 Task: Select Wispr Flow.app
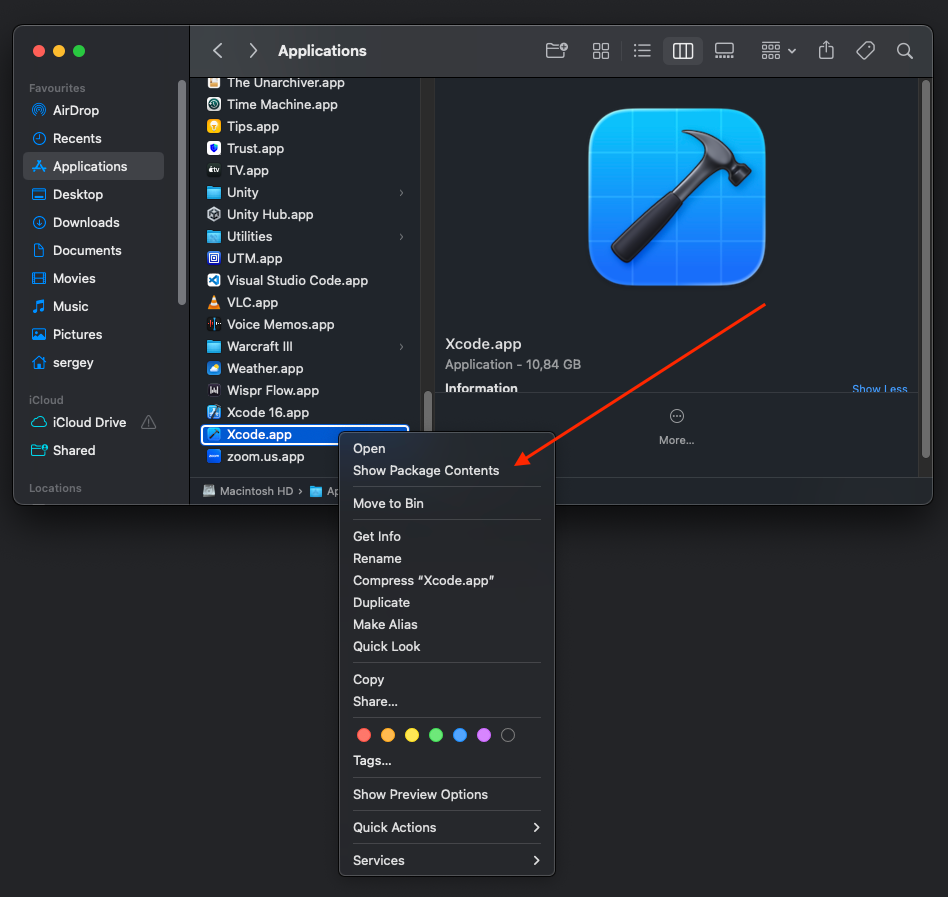pos(305,390)
